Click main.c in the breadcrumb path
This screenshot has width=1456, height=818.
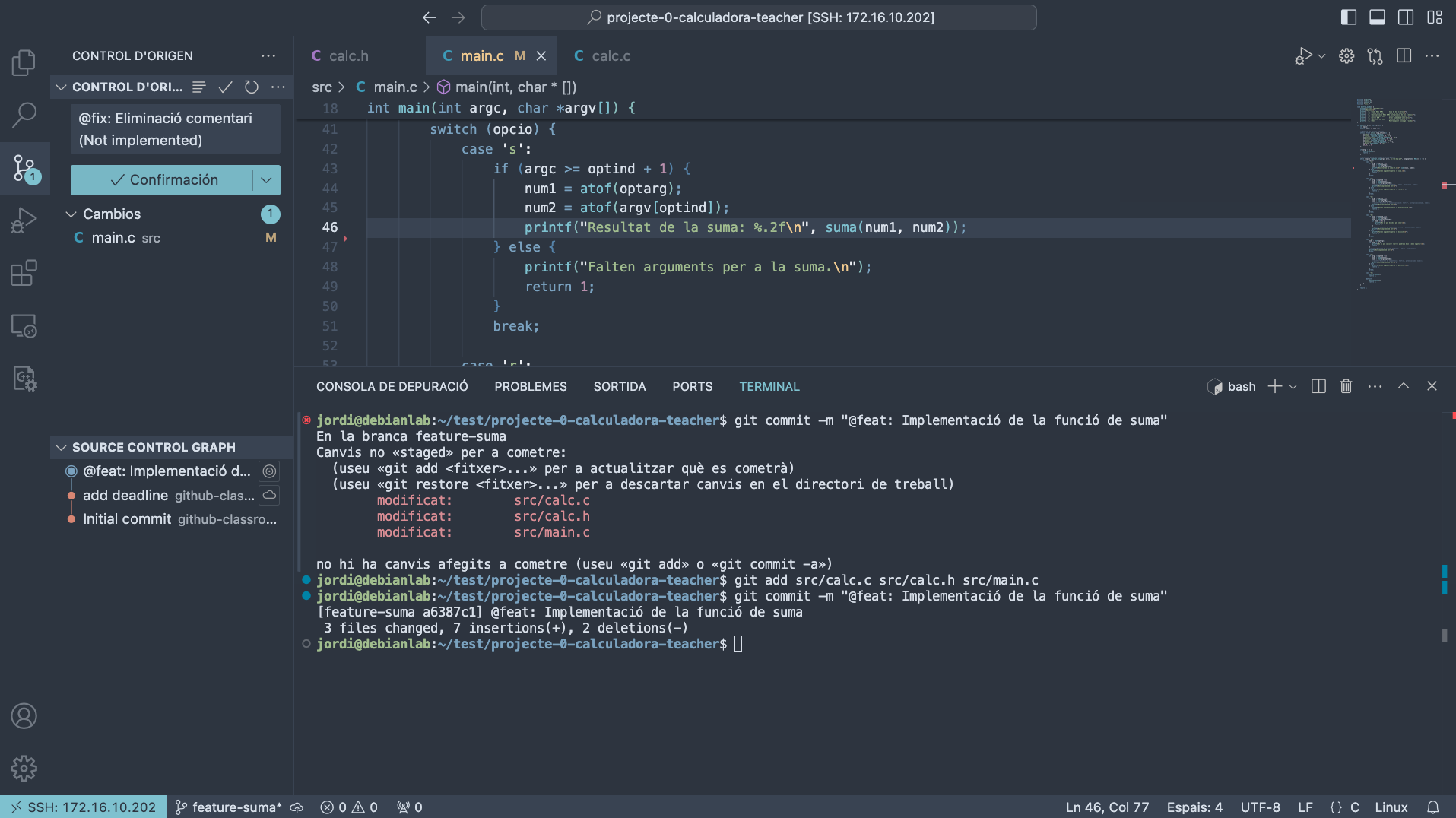coord(395,87)
